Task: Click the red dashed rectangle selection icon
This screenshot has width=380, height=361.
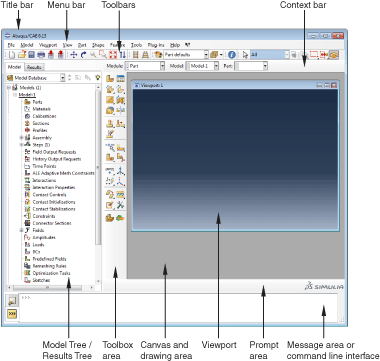Action: point(314,55)
